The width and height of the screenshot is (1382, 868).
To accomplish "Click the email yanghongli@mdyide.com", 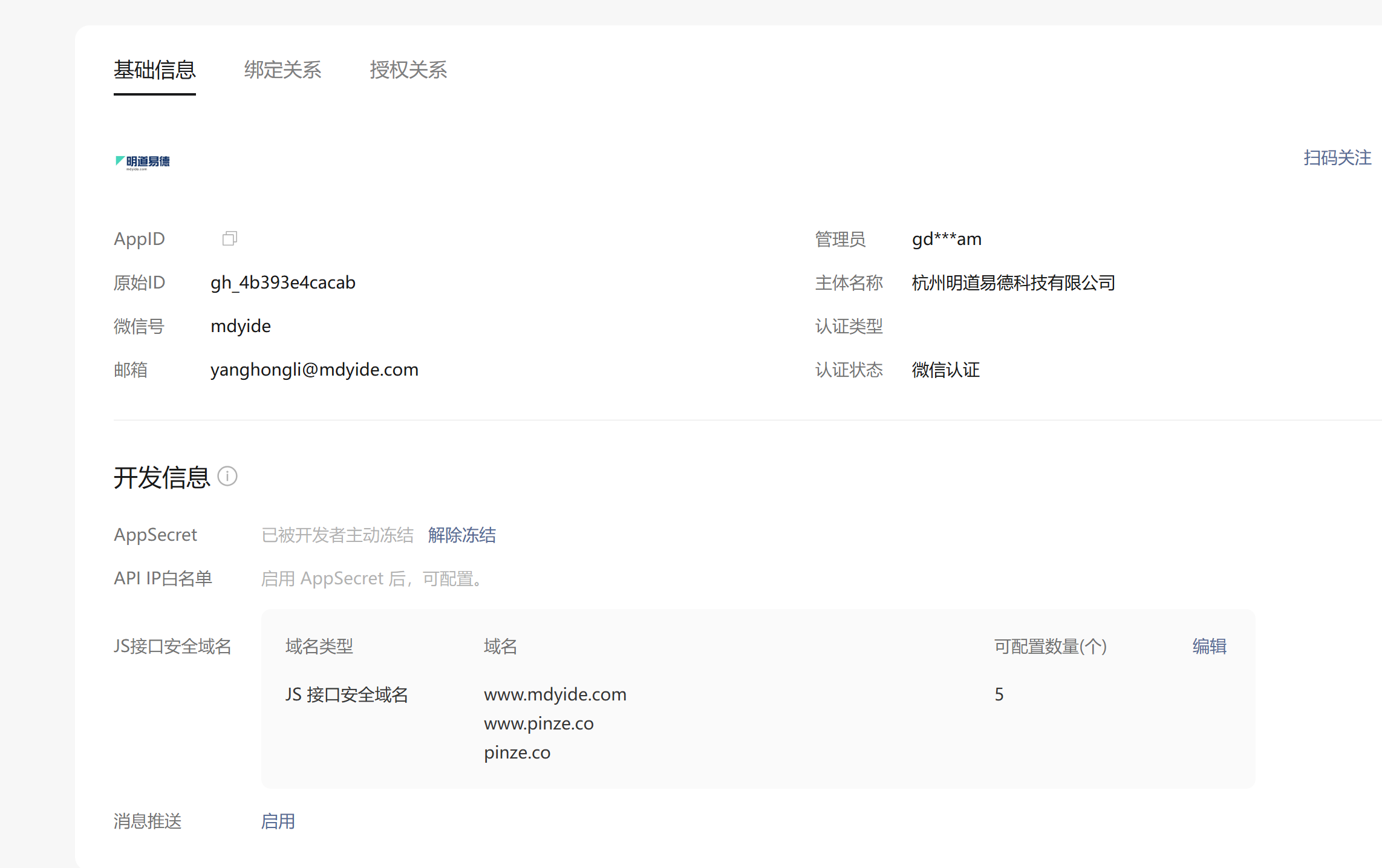I will pyautogui.click(x=314, y=370).
